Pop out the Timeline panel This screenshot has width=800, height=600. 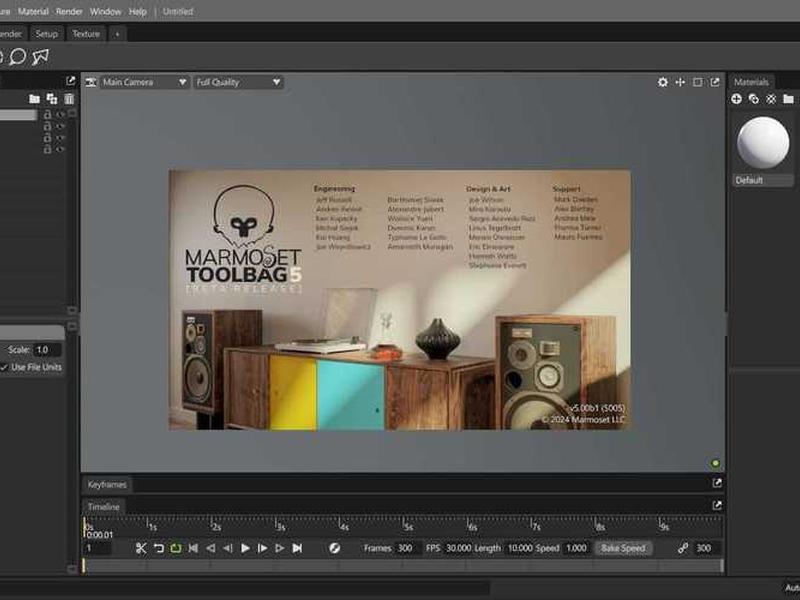[x=717, y=505]
